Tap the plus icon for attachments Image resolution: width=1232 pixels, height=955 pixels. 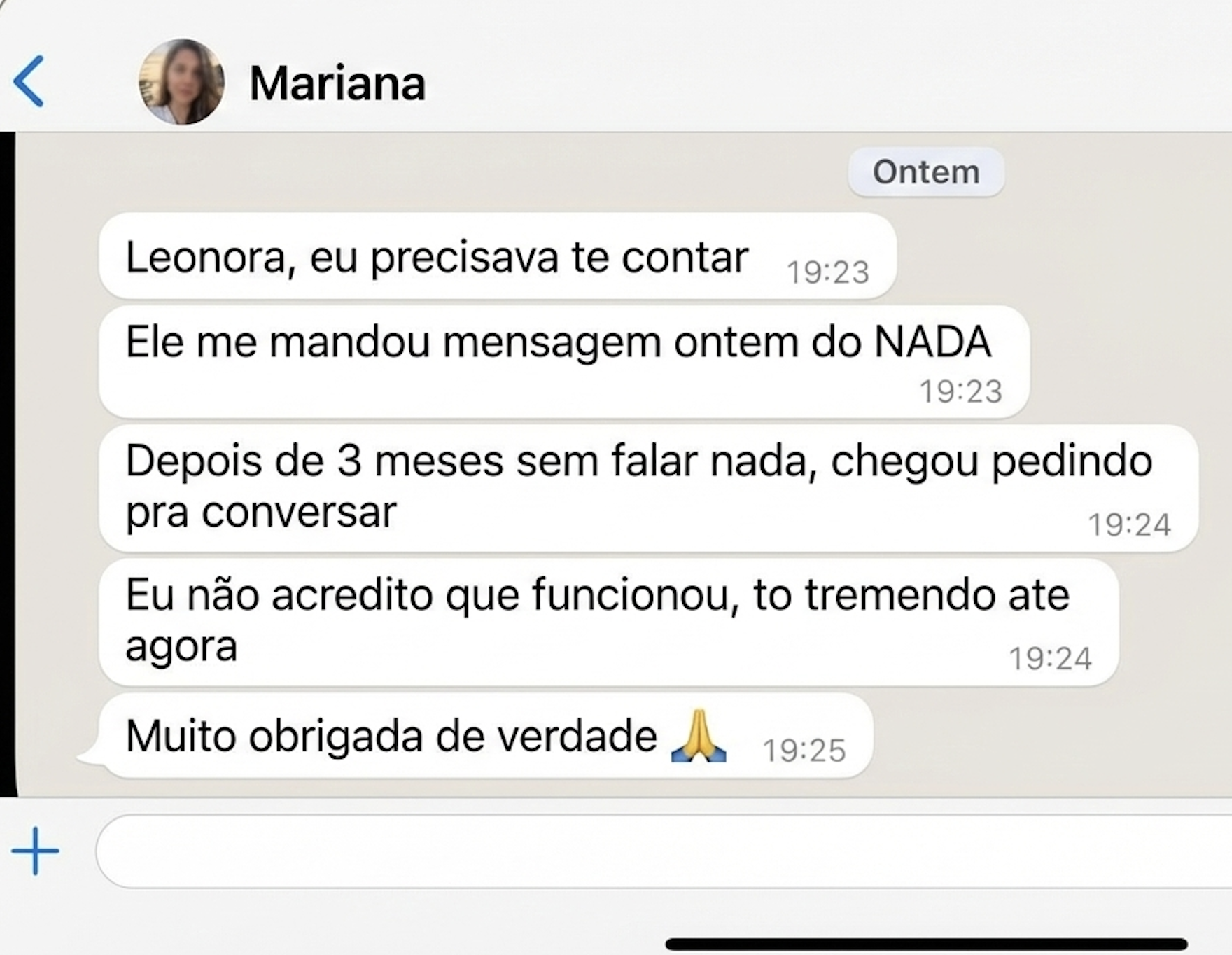tap(35, 851)
